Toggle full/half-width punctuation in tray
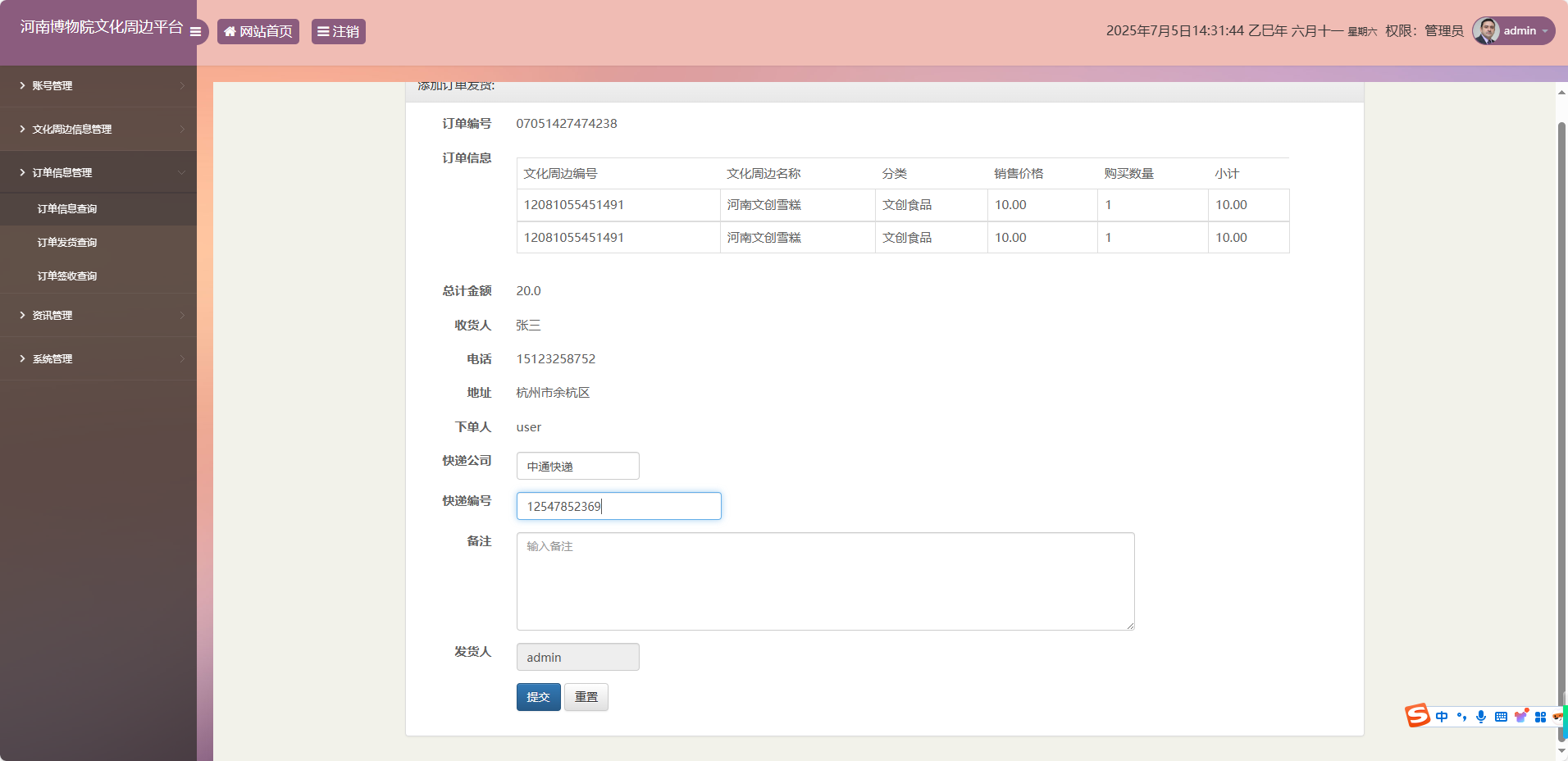The height and width of the screenshot is (761, 1568). [x=1461, y=716]
